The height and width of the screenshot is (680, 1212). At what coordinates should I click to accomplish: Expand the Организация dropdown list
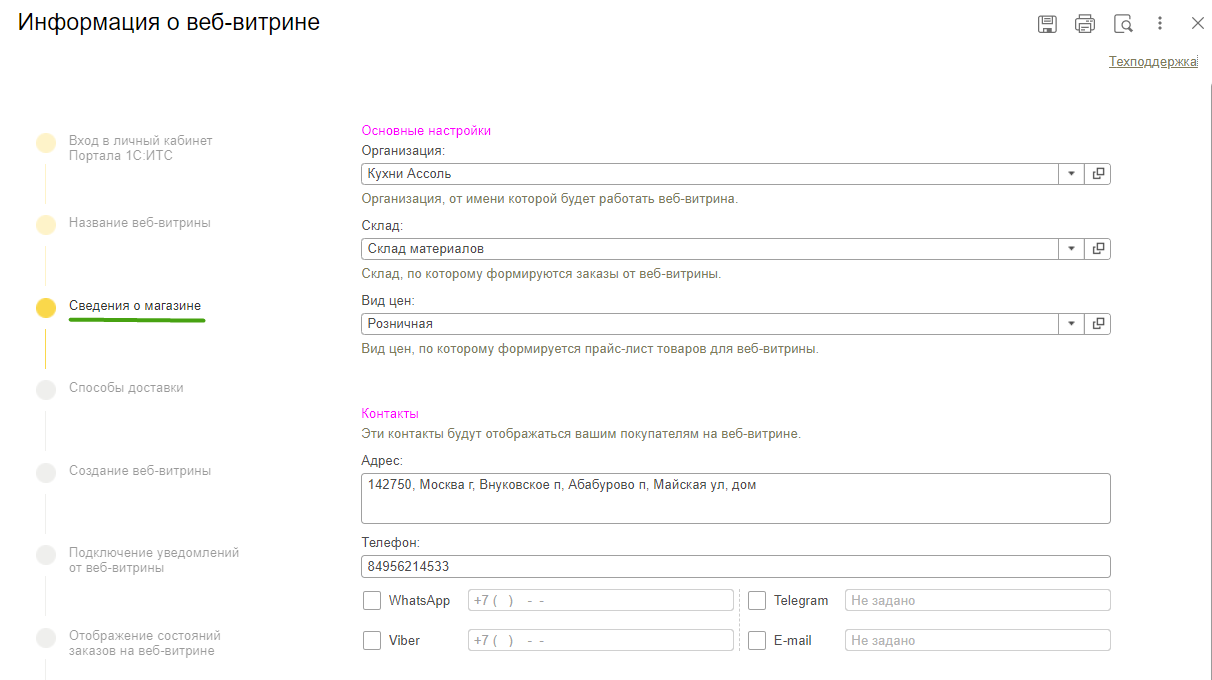1071,174
